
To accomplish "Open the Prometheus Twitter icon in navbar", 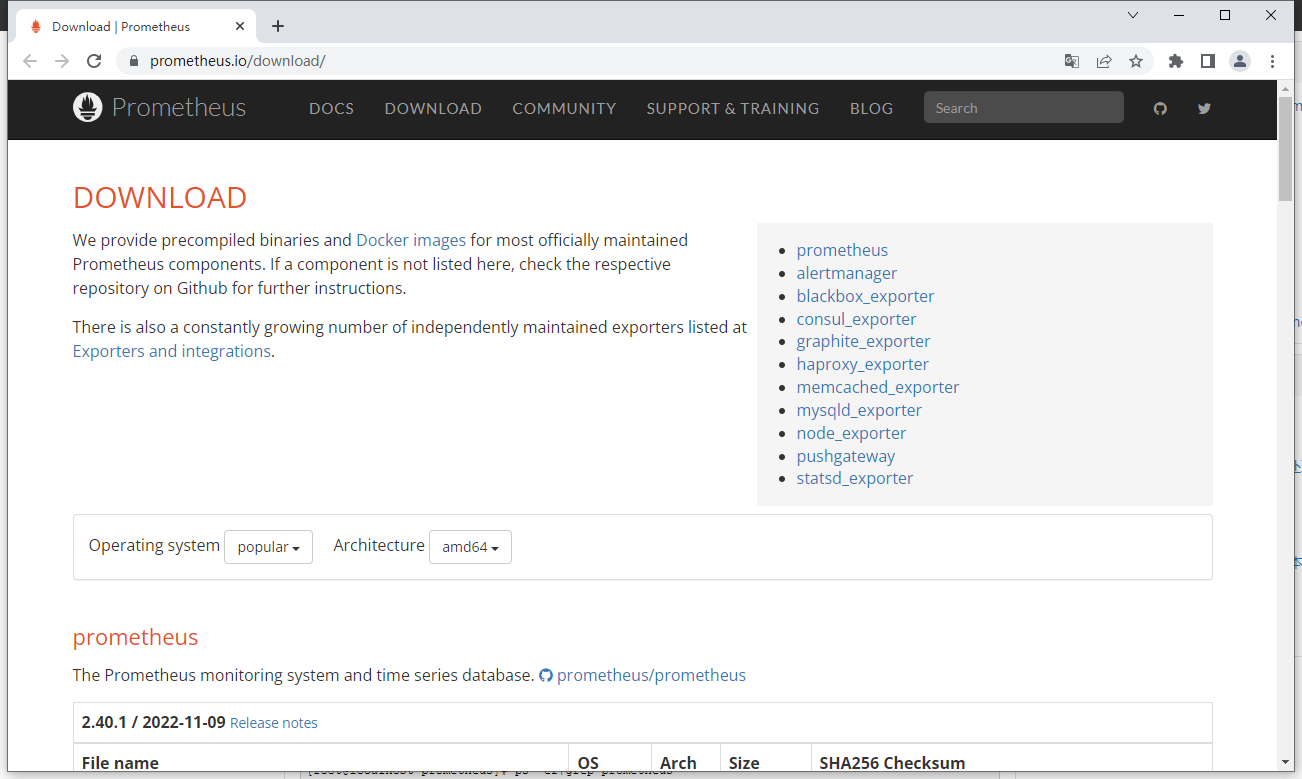I will pos(1204,108).
